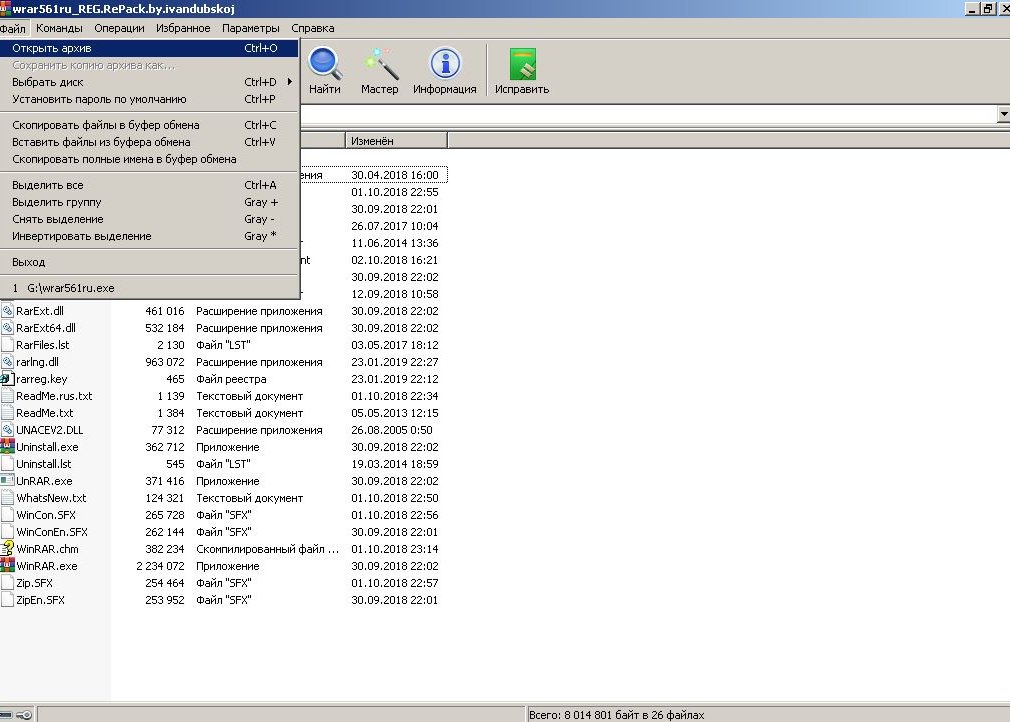This screenshot has height=722, width=1010.
Task: Expand the address bar dropdown arrow
Action: tap(1004, 114)
